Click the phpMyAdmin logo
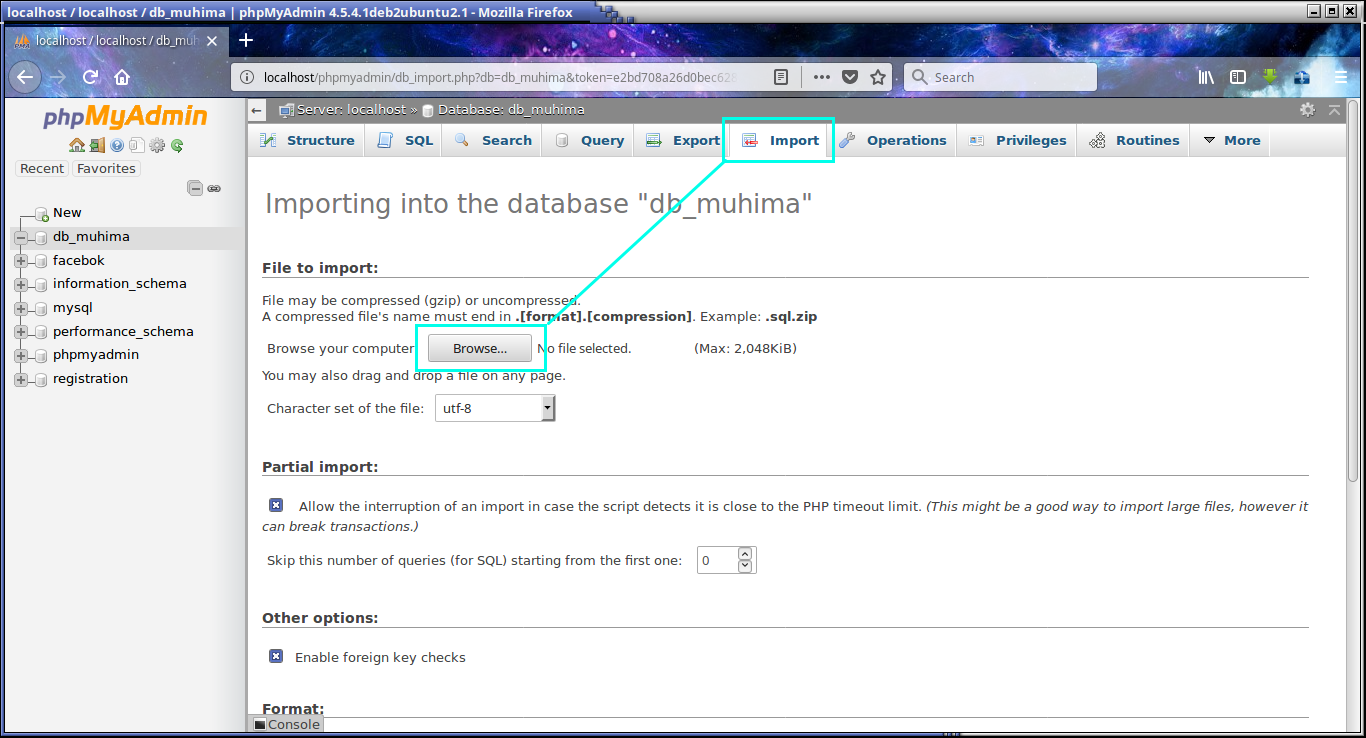Screen dimensions: 1366x738 tap(125, 116)
